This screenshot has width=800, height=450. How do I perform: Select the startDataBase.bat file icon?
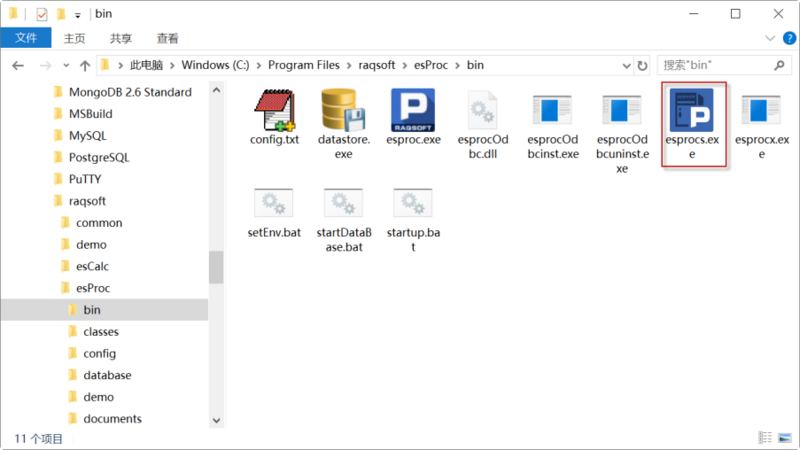(343, 203)
